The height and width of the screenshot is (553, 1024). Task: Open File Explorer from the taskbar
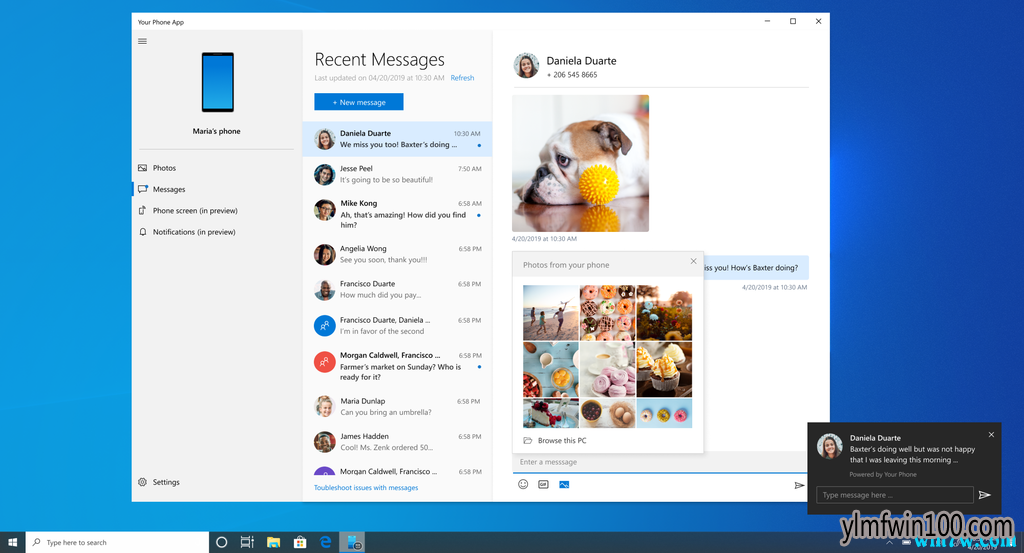[x=274, y=542]
